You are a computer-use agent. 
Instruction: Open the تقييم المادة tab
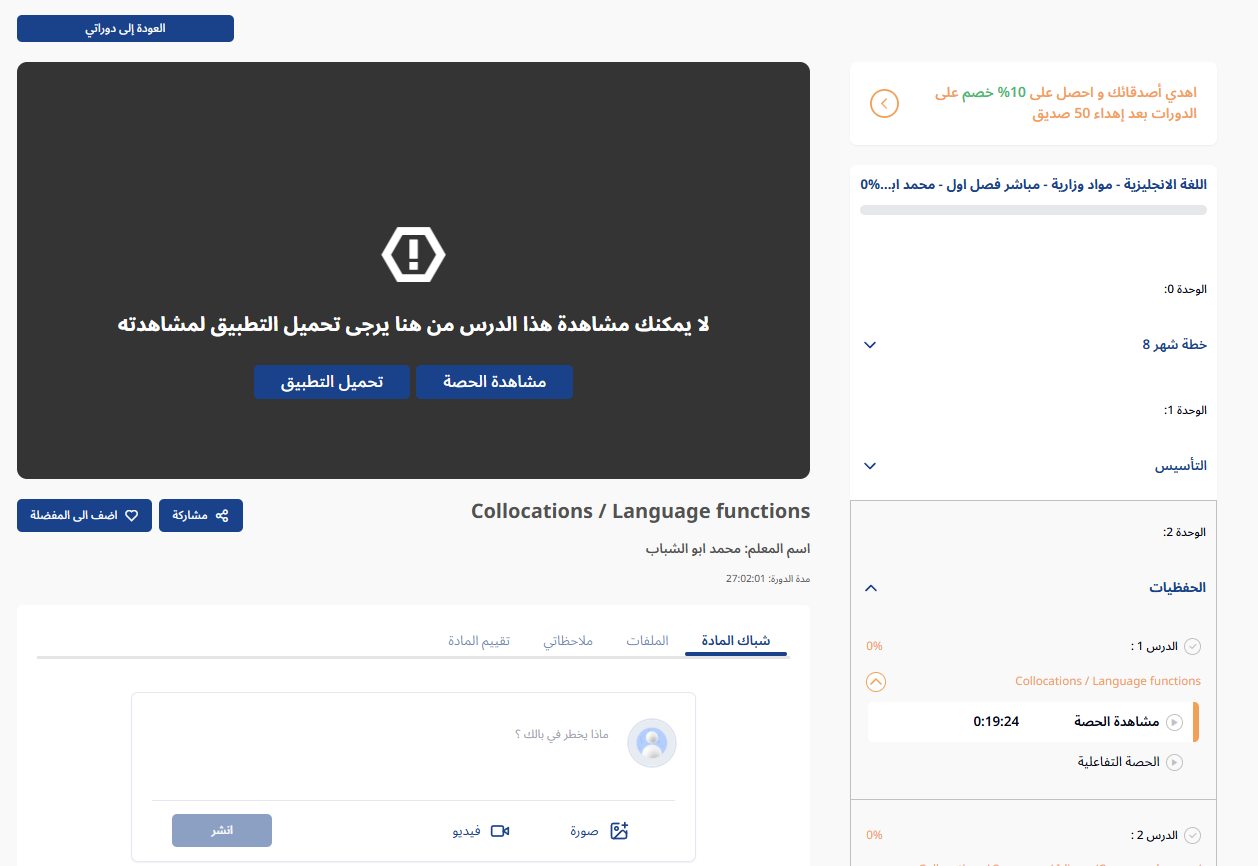pyautogui.click(x=480, y=640)
